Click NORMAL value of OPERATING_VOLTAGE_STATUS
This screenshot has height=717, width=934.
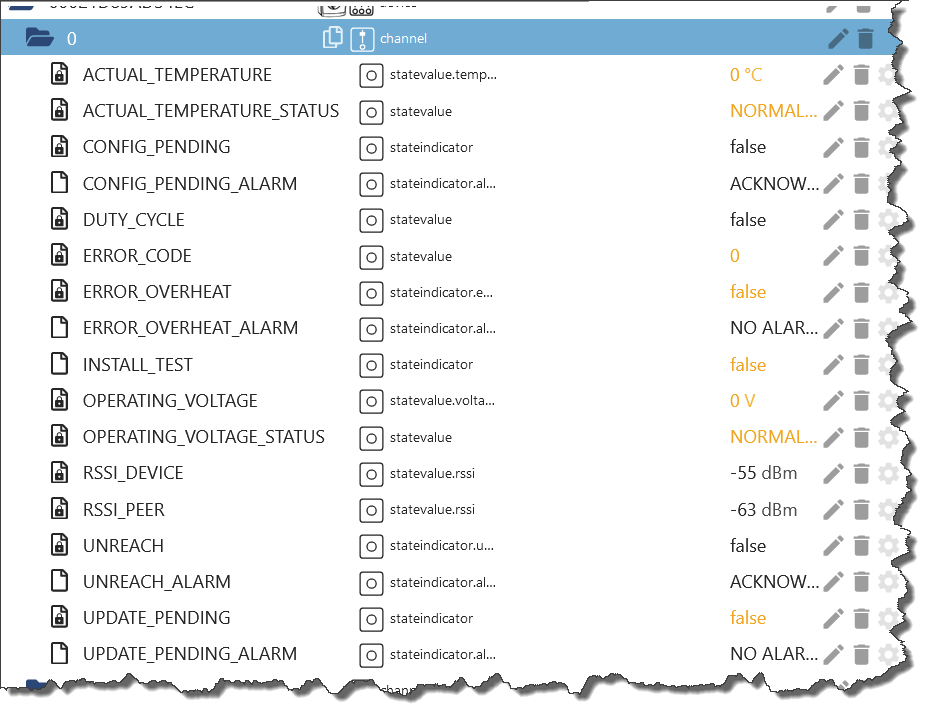click(773, 437)
